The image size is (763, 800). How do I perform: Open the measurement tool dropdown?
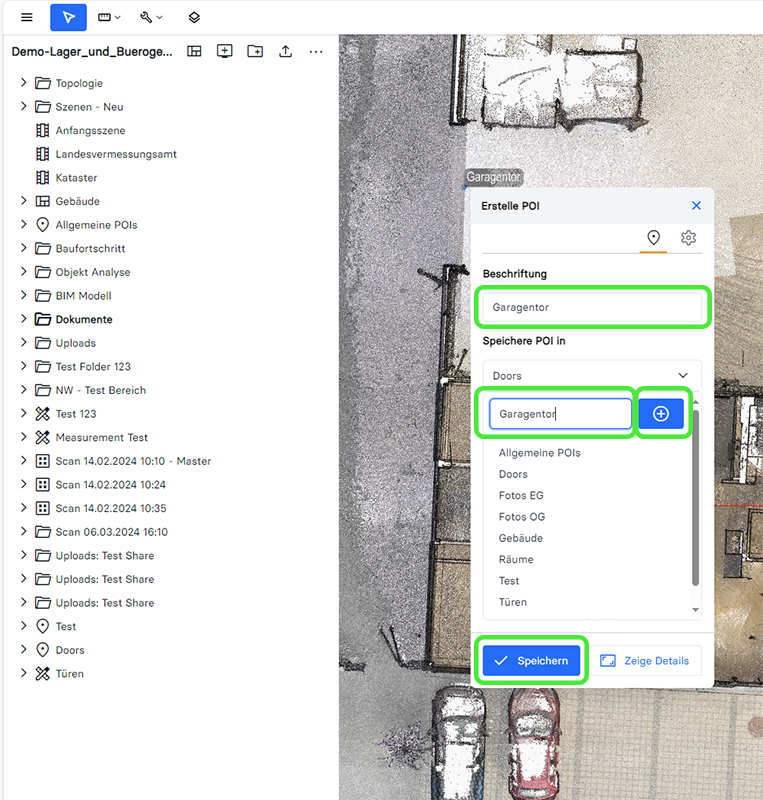click(109, 17)
